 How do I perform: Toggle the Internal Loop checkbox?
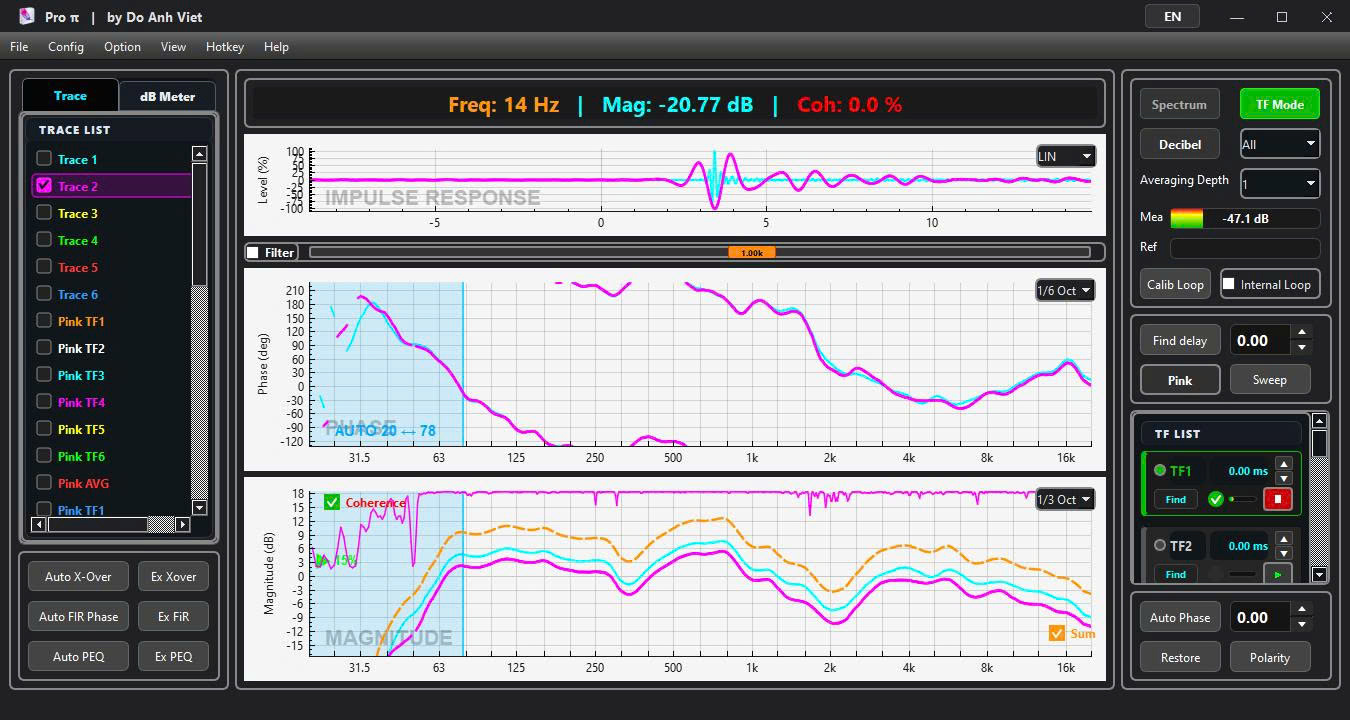pyautogui.click(x=1229, y=284)
